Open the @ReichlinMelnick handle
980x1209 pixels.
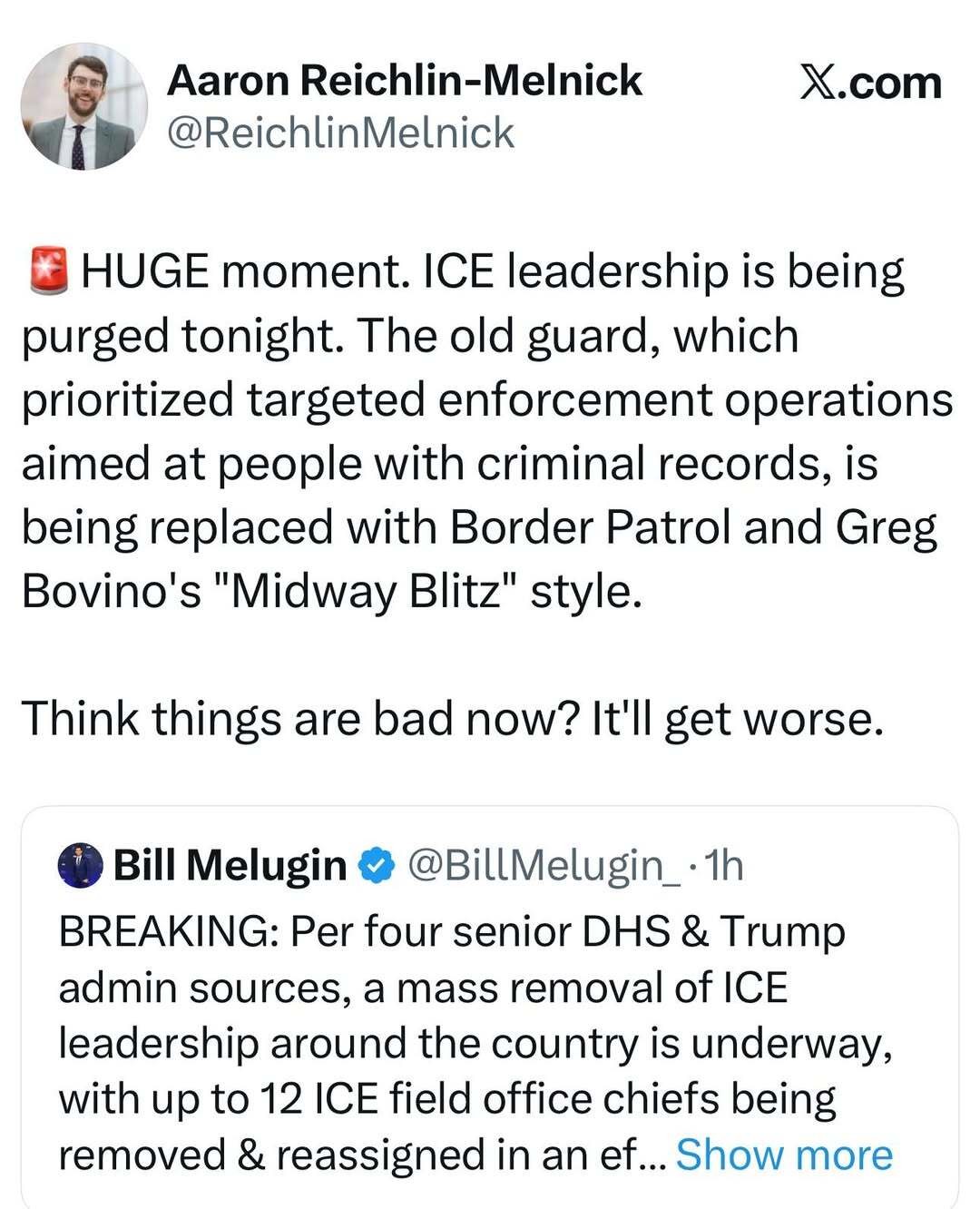pos(340,133)
